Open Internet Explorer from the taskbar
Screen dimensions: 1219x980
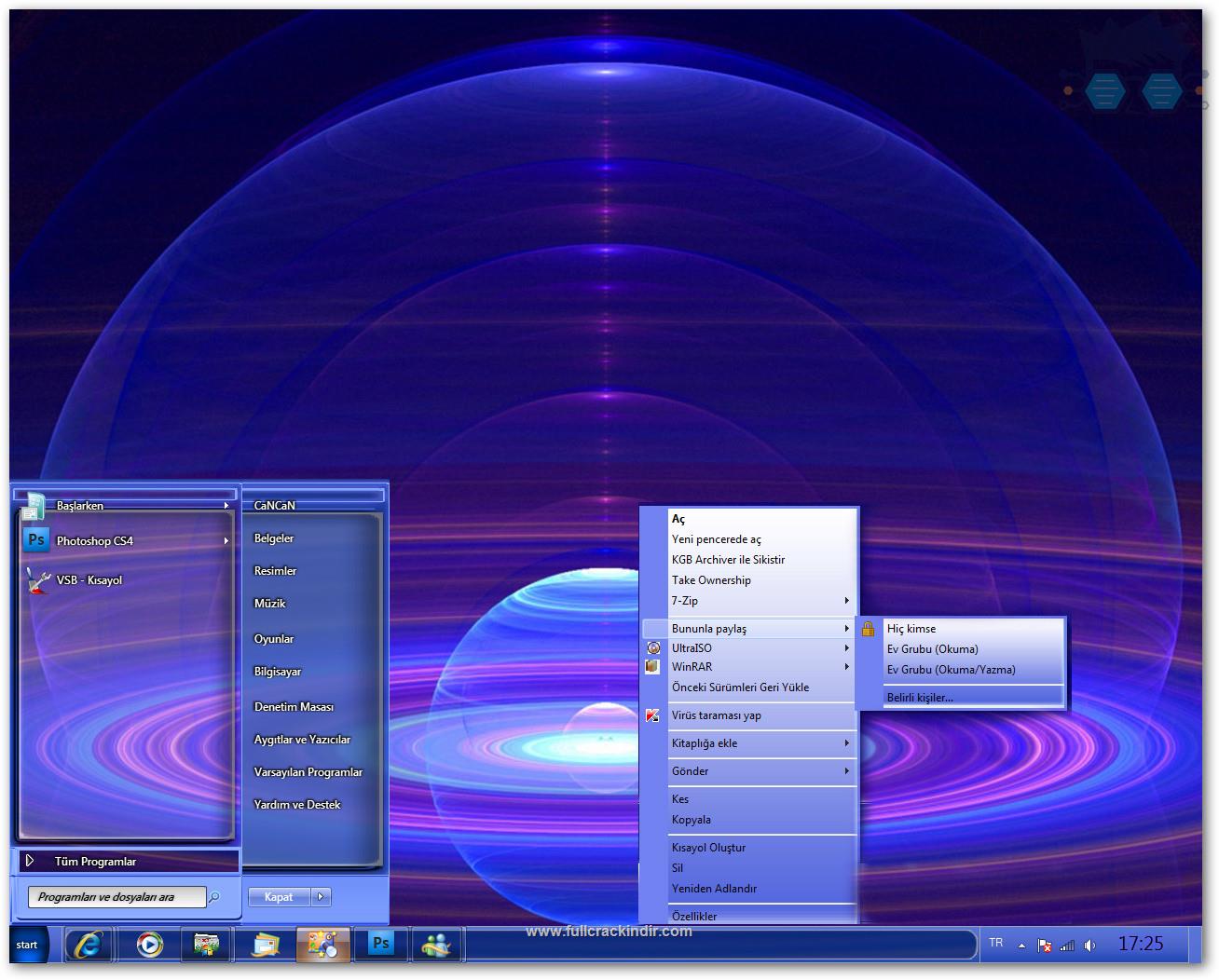tap(89, 945)
